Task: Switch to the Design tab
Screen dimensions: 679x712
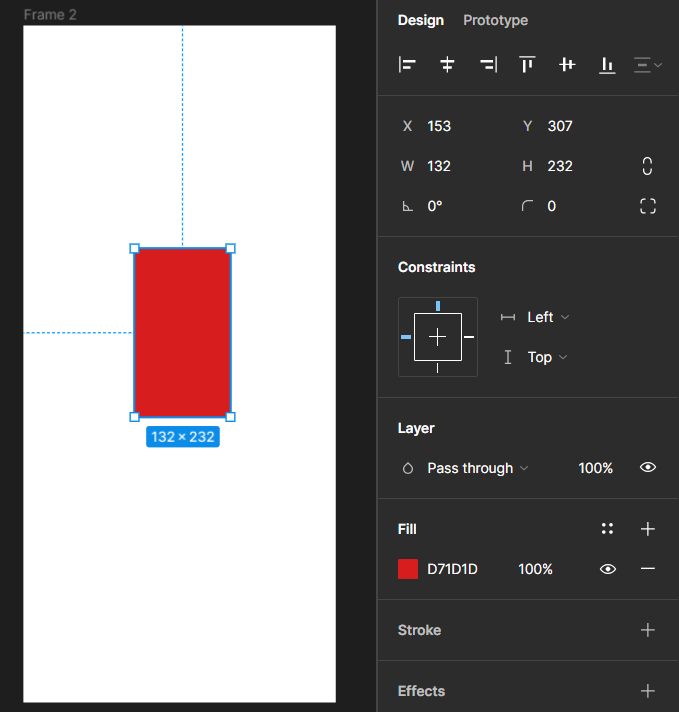Action: pyautogui.click(x=421, y=20)
